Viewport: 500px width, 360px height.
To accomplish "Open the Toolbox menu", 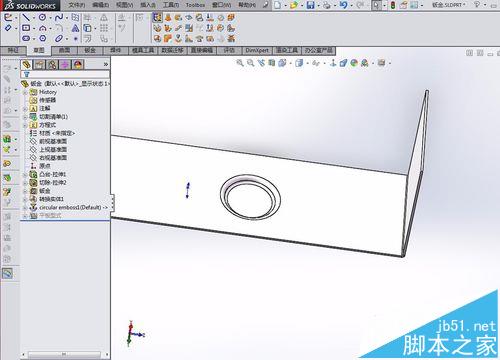I will tap(195, 5).
